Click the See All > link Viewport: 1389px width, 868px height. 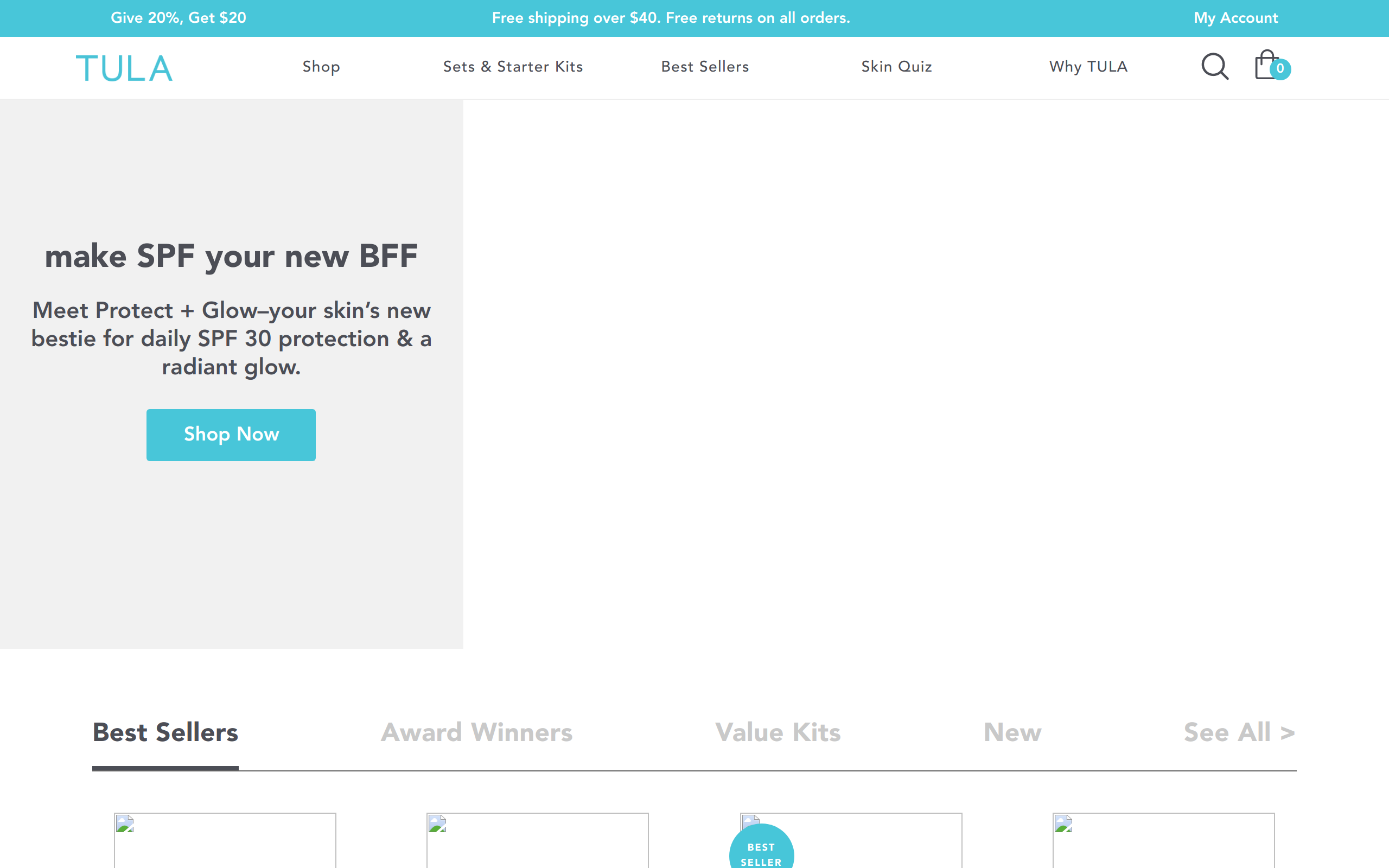coord(1239,732)
